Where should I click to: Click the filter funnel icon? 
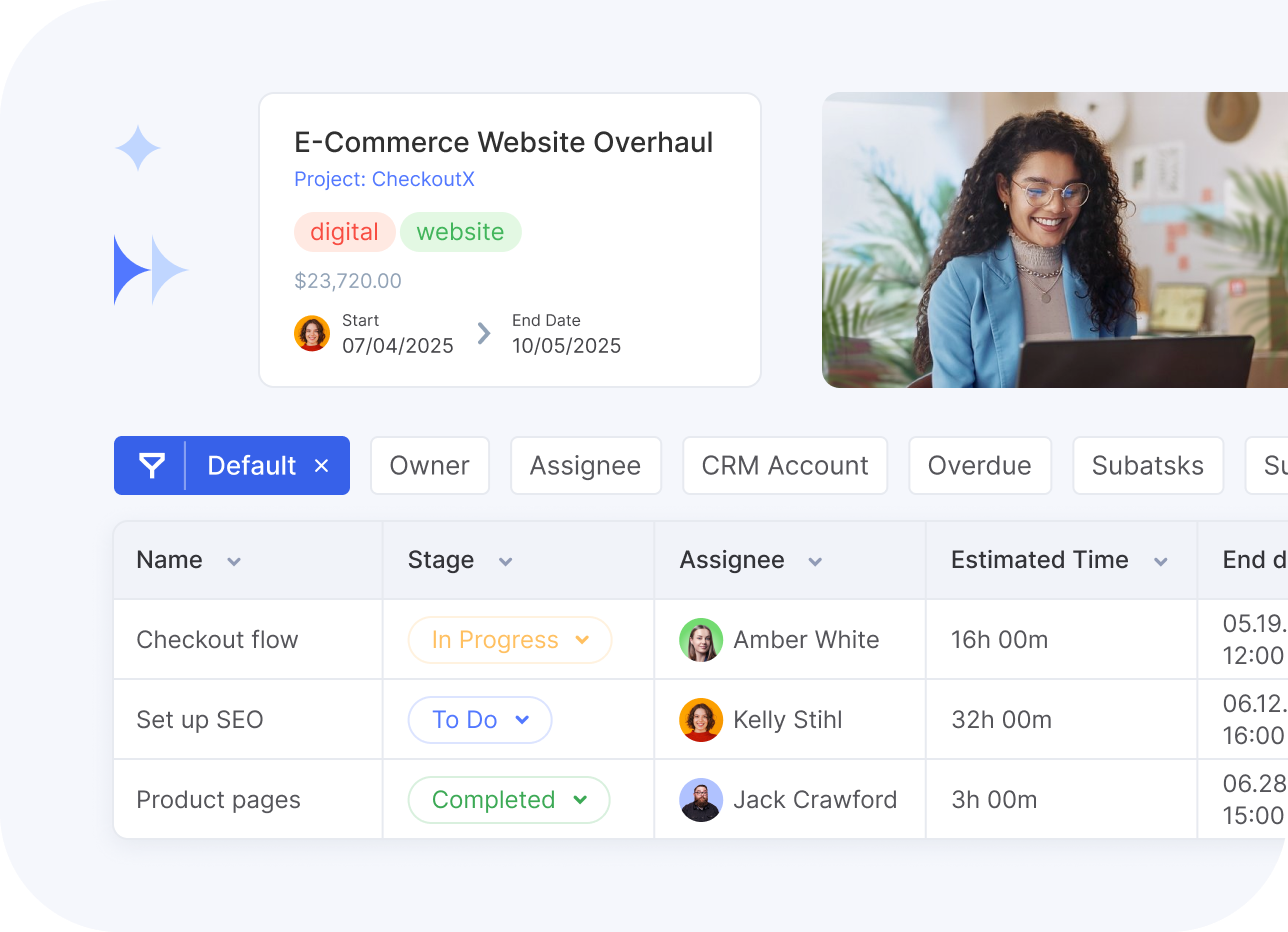[151, 466]
